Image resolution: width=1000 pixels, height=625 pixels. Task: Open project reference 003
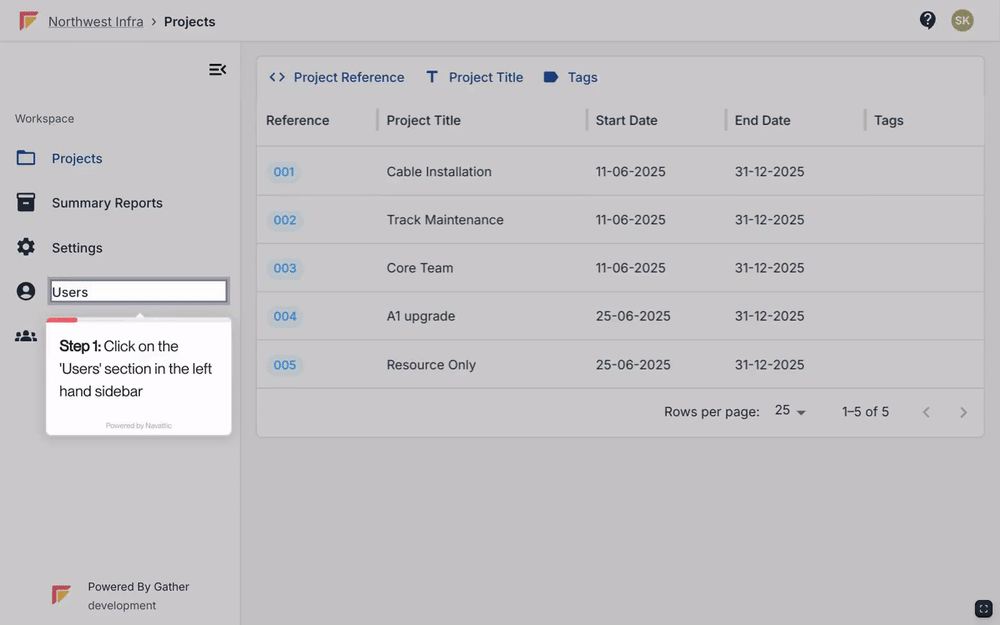[284, 268]
